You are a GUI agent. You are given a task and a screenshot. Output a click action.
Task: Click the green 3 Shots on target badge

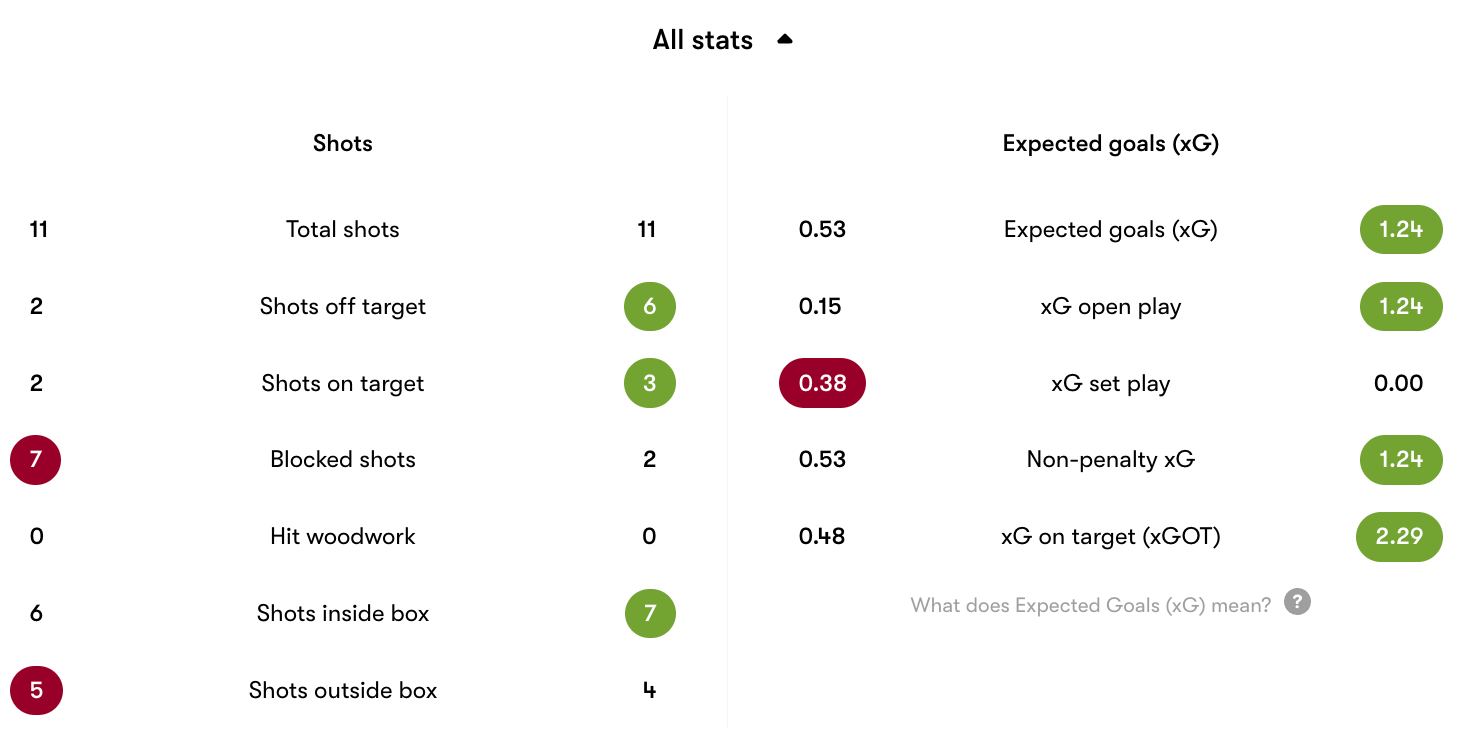650,383
